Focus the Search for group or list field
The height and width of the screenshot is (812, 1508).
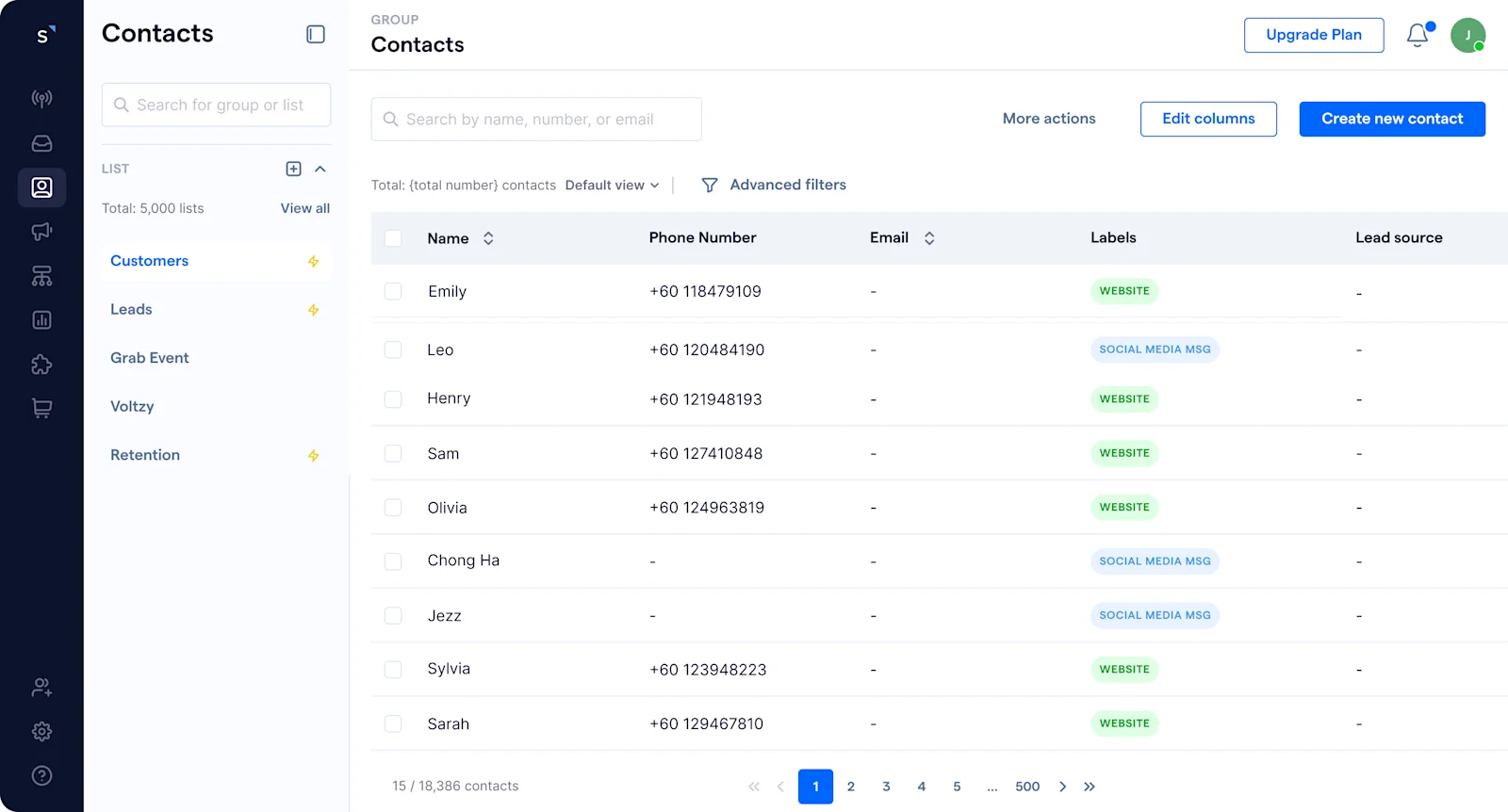(216, 105)
